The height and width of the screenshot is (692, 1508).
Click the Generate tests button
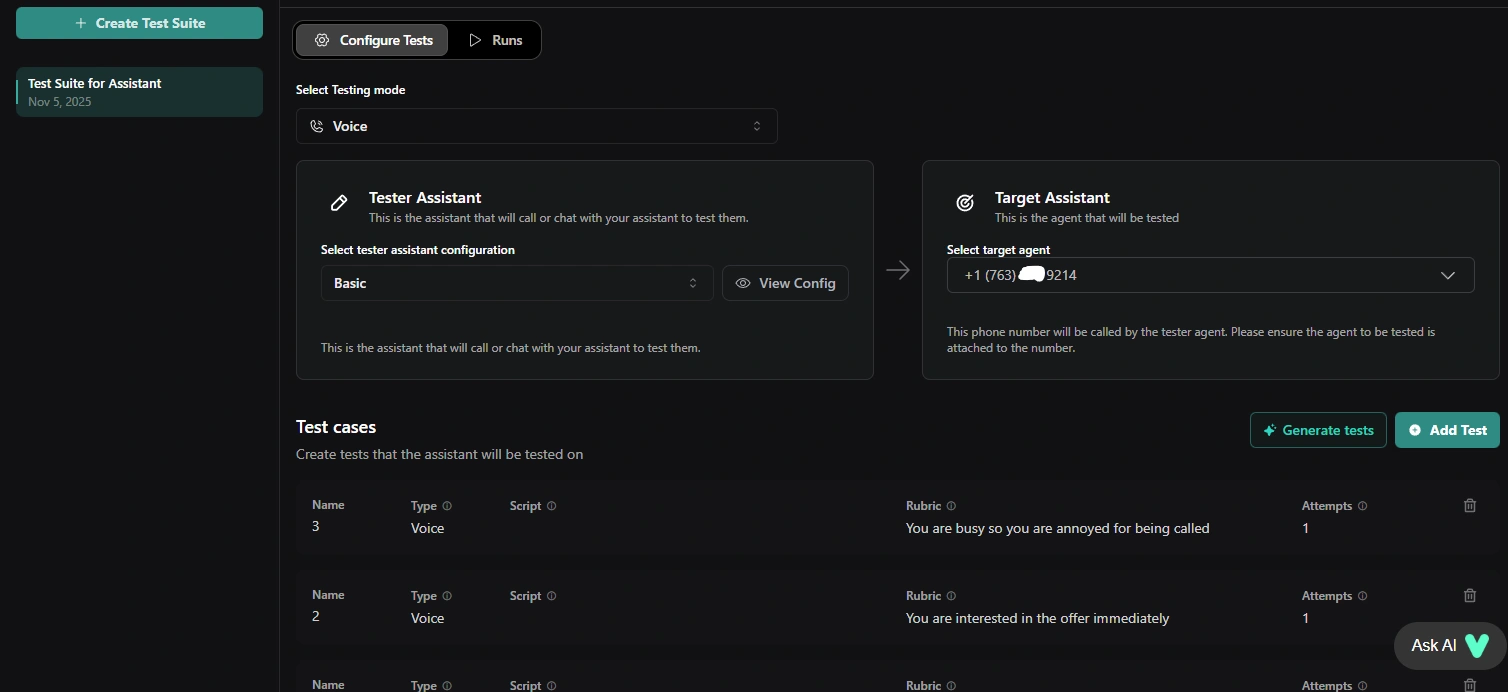1317,430
